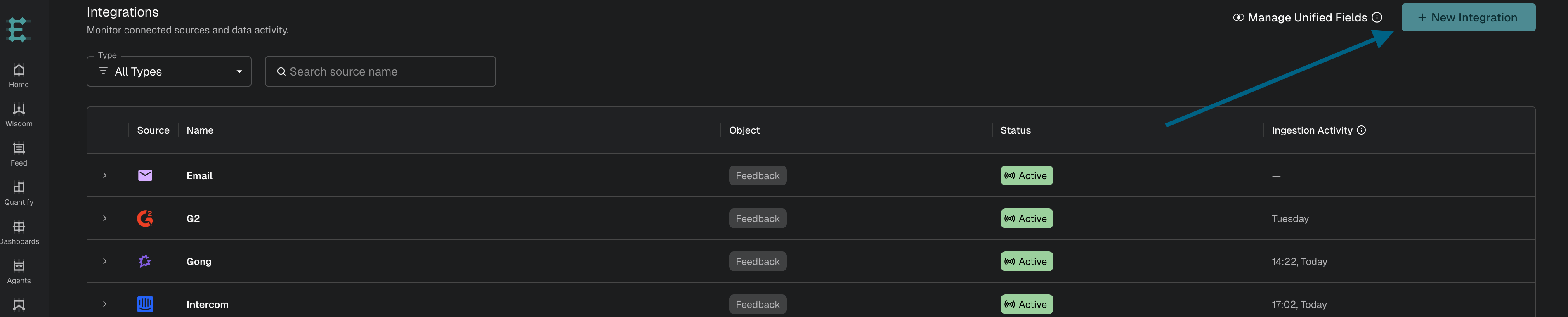
Task: Expand the Intercom integration row
Action: [x=105, y=304]
